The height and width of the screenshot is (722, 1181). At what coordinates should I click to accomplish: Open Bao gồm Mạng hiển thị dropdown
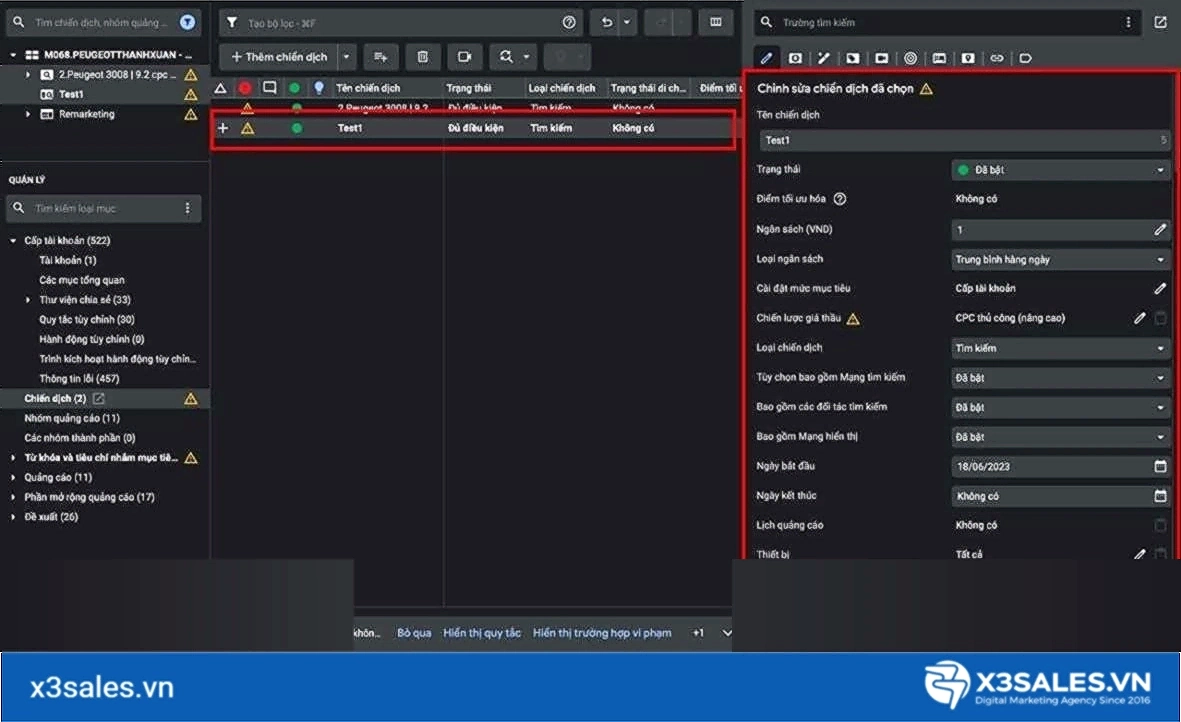coord(1060,437)
